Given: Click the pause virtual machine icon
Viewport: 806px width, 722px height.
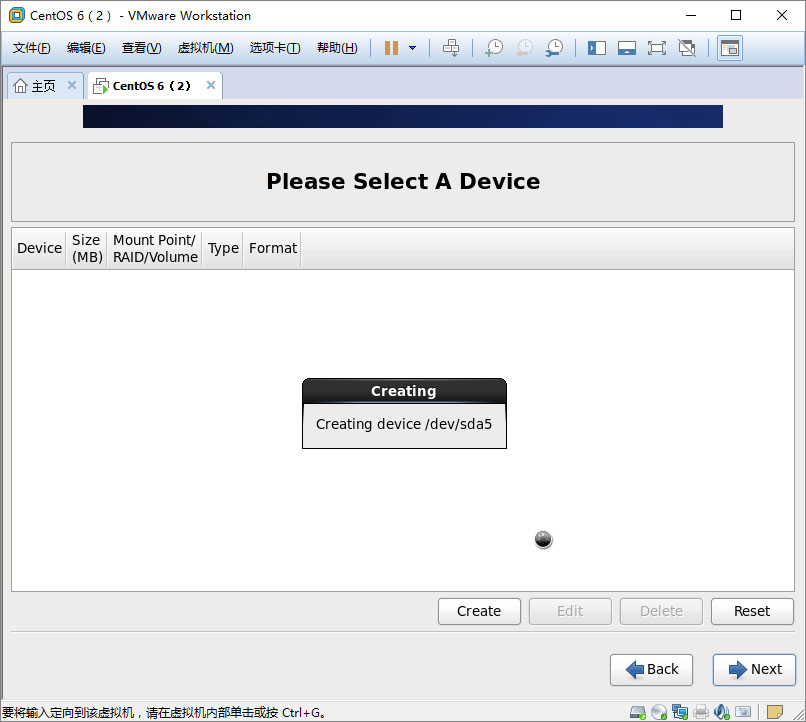Looking at the screenshot, I should pos(391,48).
